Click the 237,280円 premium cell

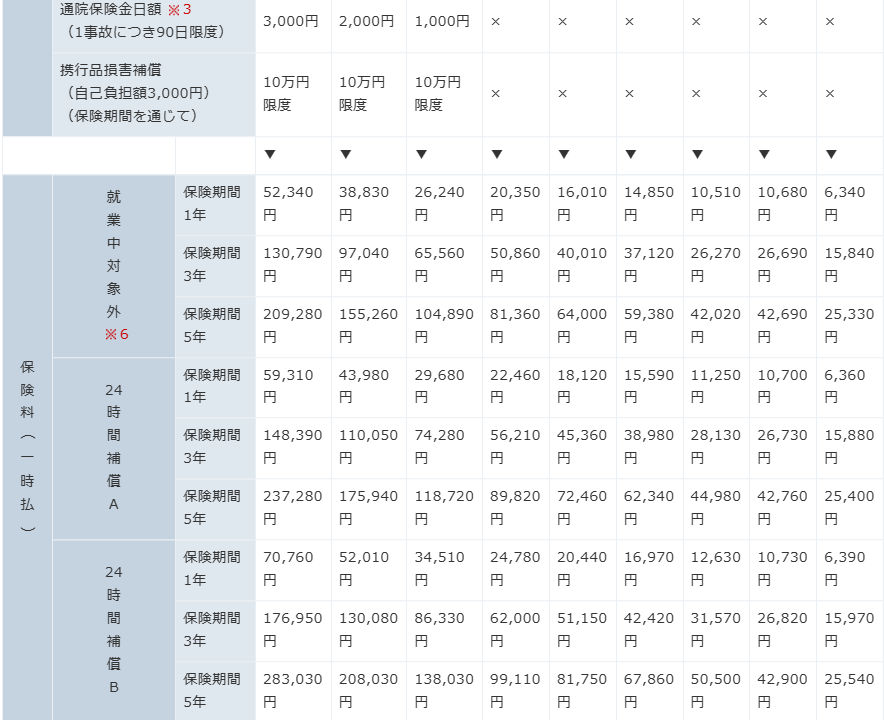(293, 509)
